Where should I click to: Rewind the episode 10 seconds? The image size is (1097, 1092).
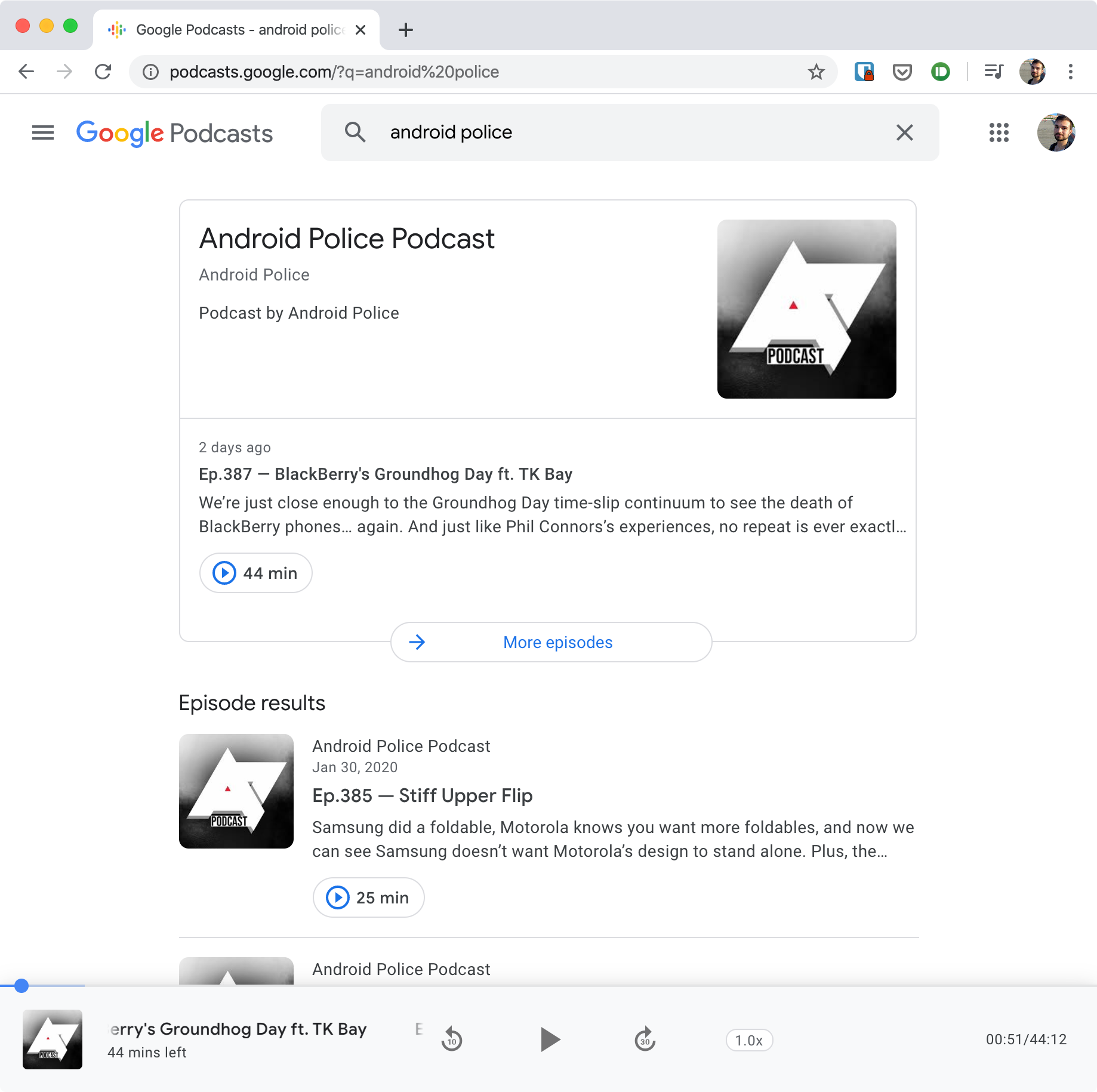(452, 1039)
